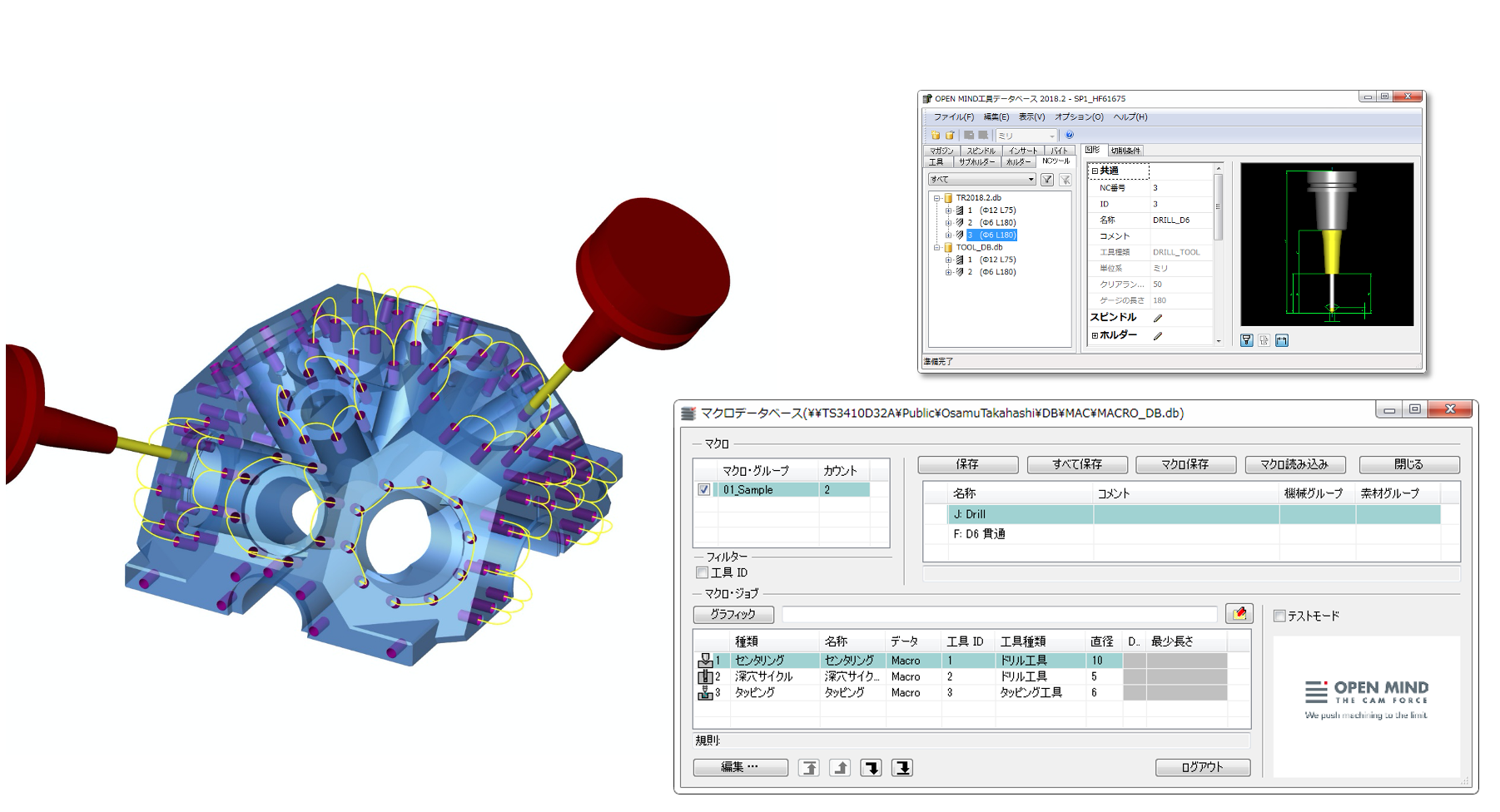Click the グラフィック button

733,614
